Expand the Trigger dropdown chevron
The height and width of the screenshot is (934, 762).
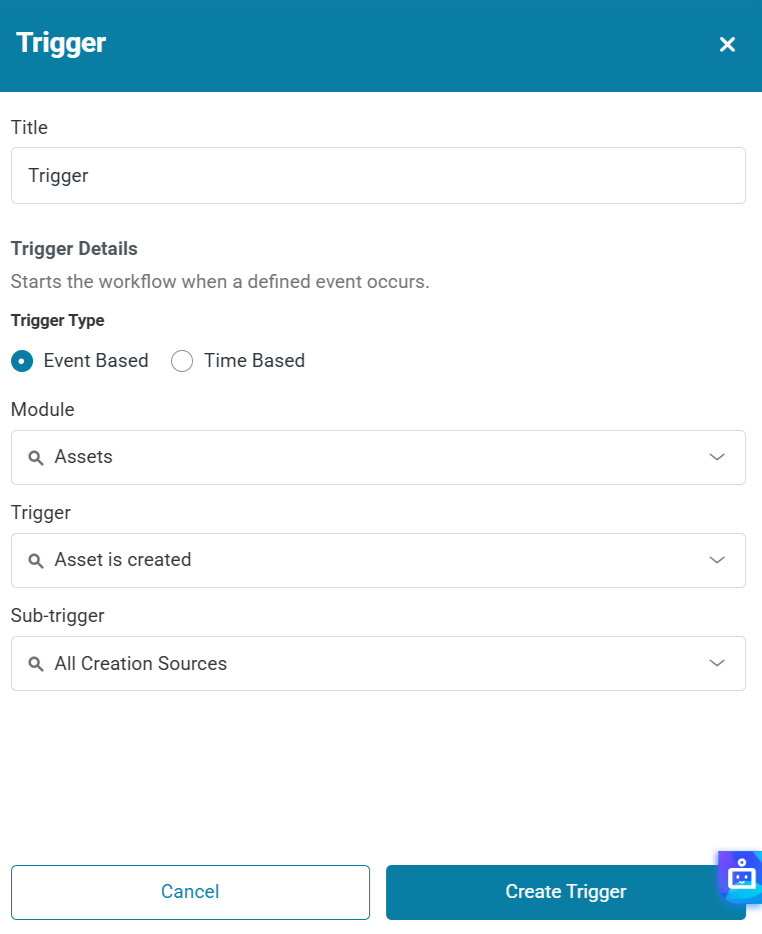[x=716, y=560]
